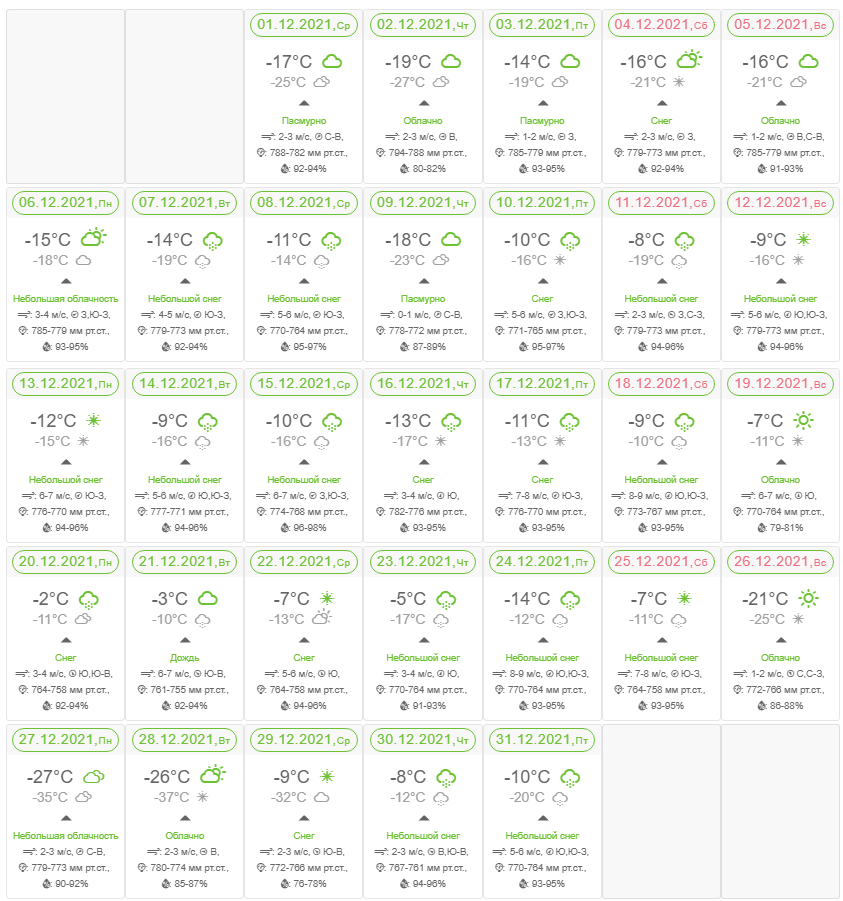Open the 11.12.2021 Saturday date label
This screenshot has height=901, width=843.
point(661,203)
